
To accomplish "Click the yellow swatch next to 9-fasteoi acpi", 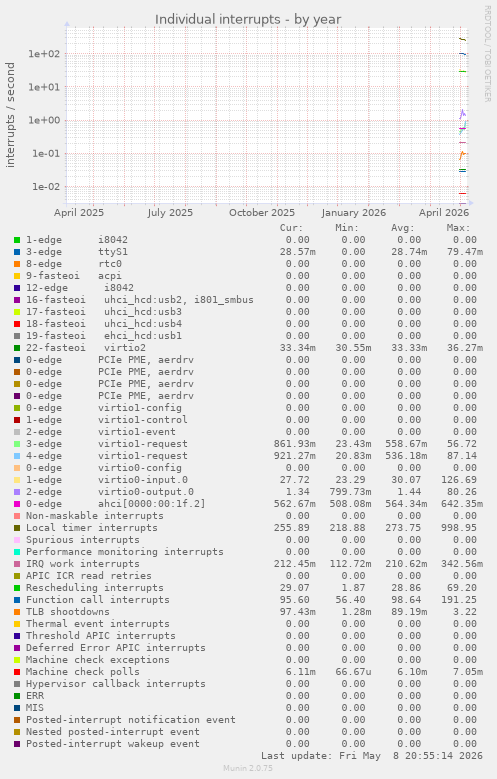I will pos(17,276).
